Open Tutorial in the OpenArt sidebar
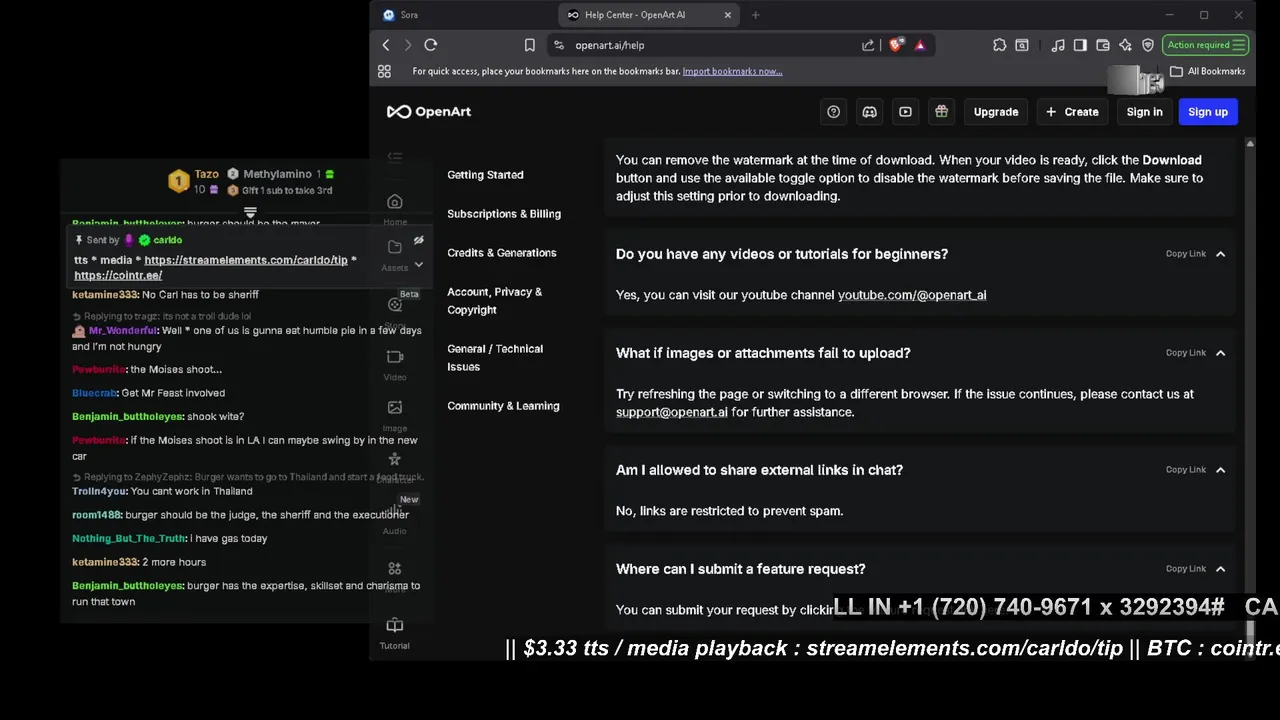 [395, 634]
